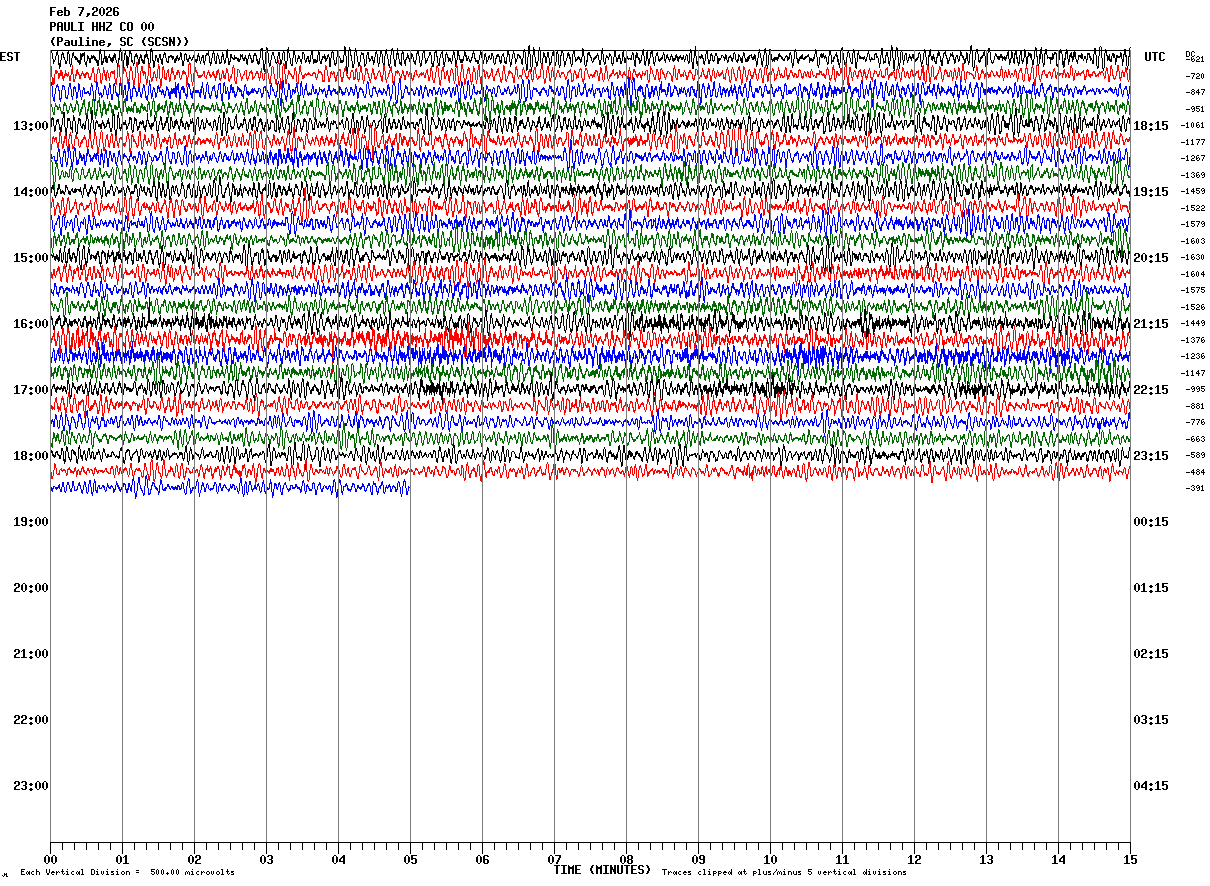Click the 20:15 UTC time label

[x=1151, y=258]
